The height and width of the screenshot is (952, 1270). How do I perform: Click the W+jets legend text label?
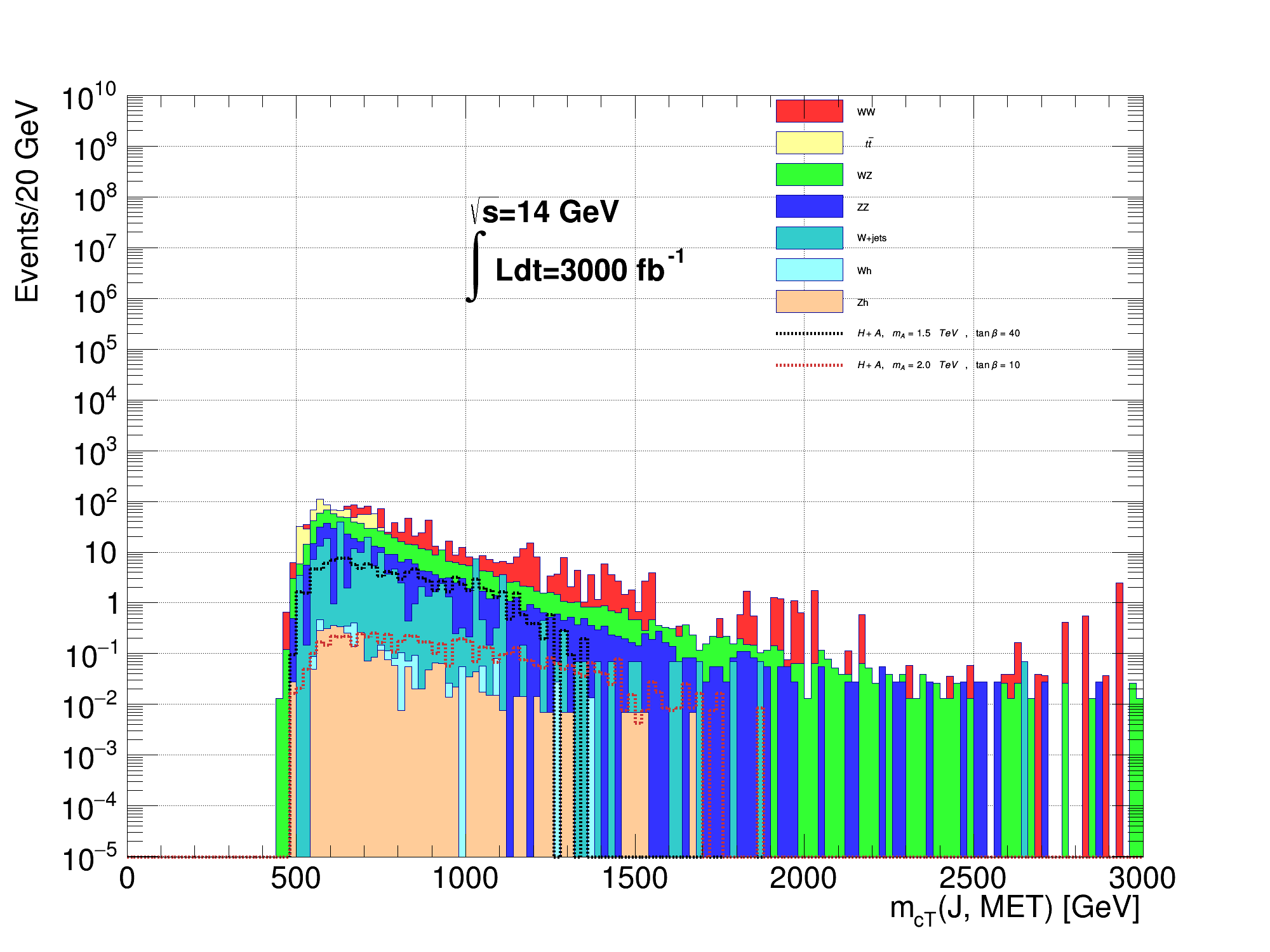click(871, 238)
